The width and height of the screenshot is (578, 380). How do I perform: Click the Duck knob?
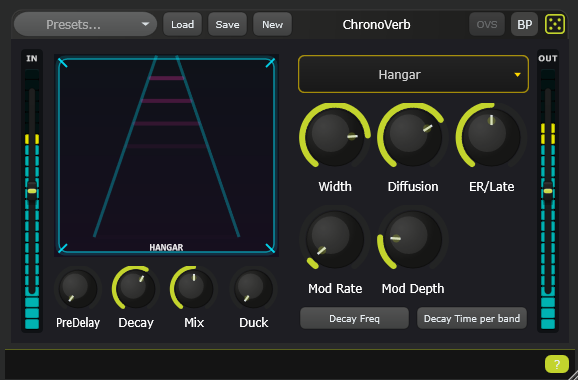pos(253,289)
